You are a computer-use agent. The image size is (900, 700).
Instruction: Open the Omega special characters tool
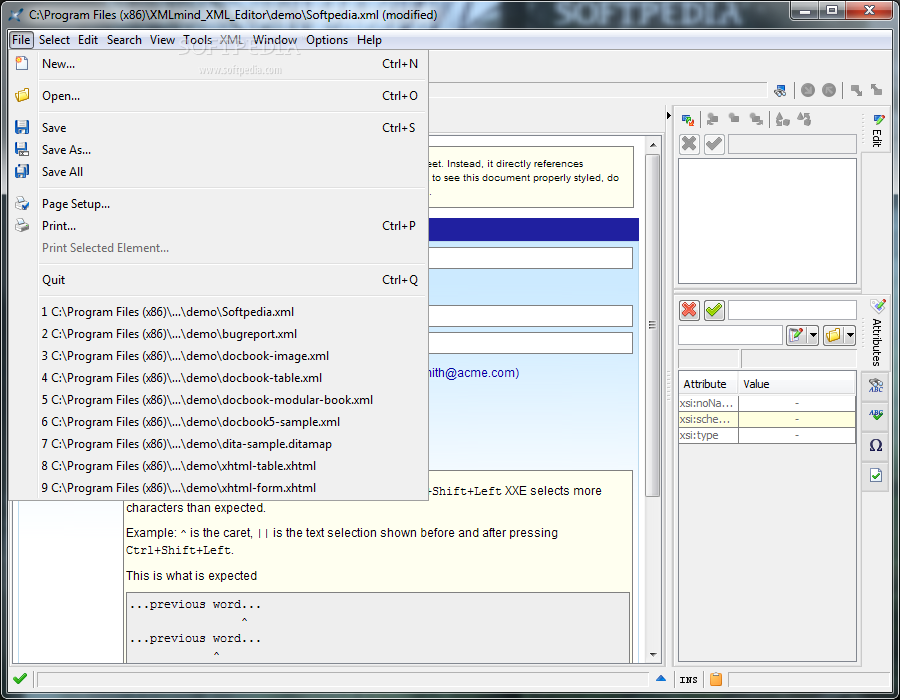(876, 445)
